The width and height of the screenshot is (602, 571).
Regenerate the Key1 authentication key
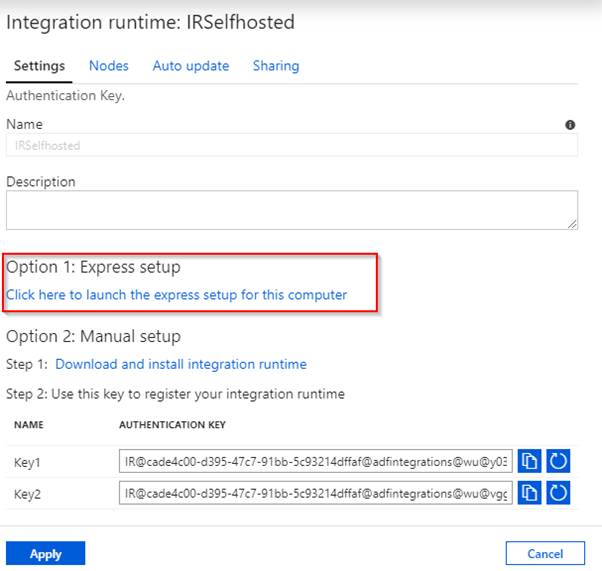click(x=558, y=462)
